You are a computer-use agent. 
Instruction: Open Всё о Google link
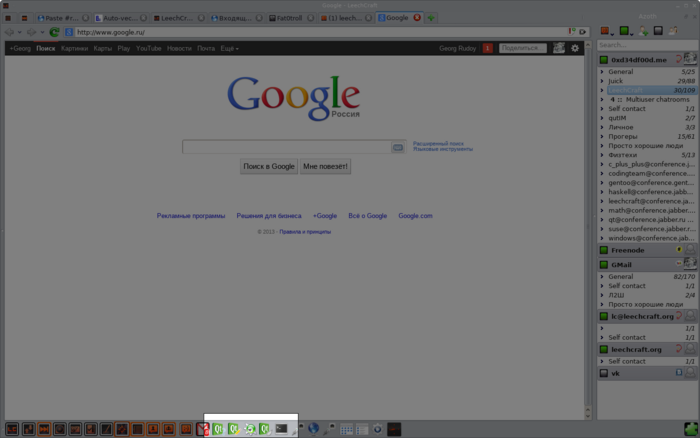click(x=367, y=216)
